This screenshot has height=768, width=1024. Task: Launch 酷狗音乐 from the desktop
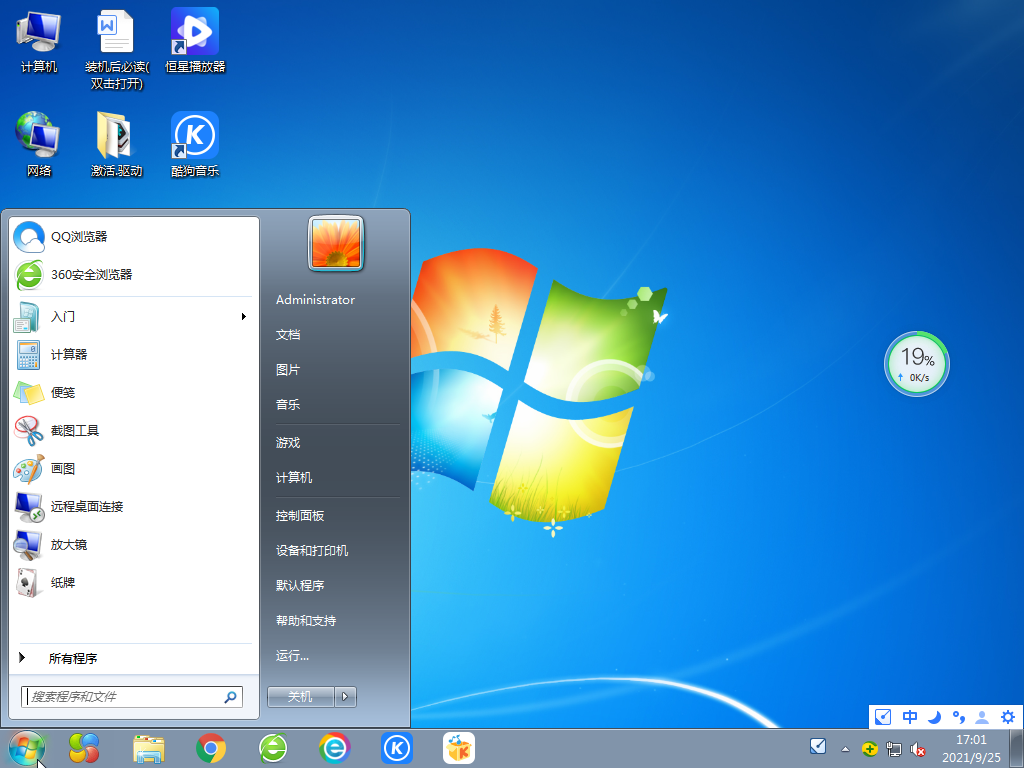tap(194, 140)
